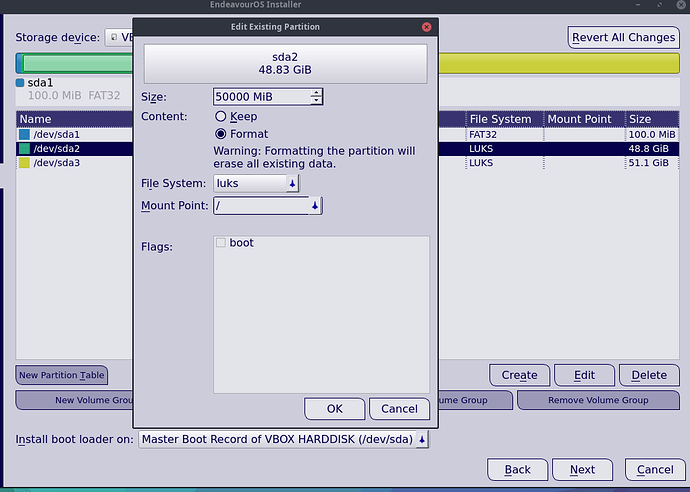Click into the Mount Point text field
The width and height of the screenshot is (690, 492).
pyautogui.click(x=261, y=206)
